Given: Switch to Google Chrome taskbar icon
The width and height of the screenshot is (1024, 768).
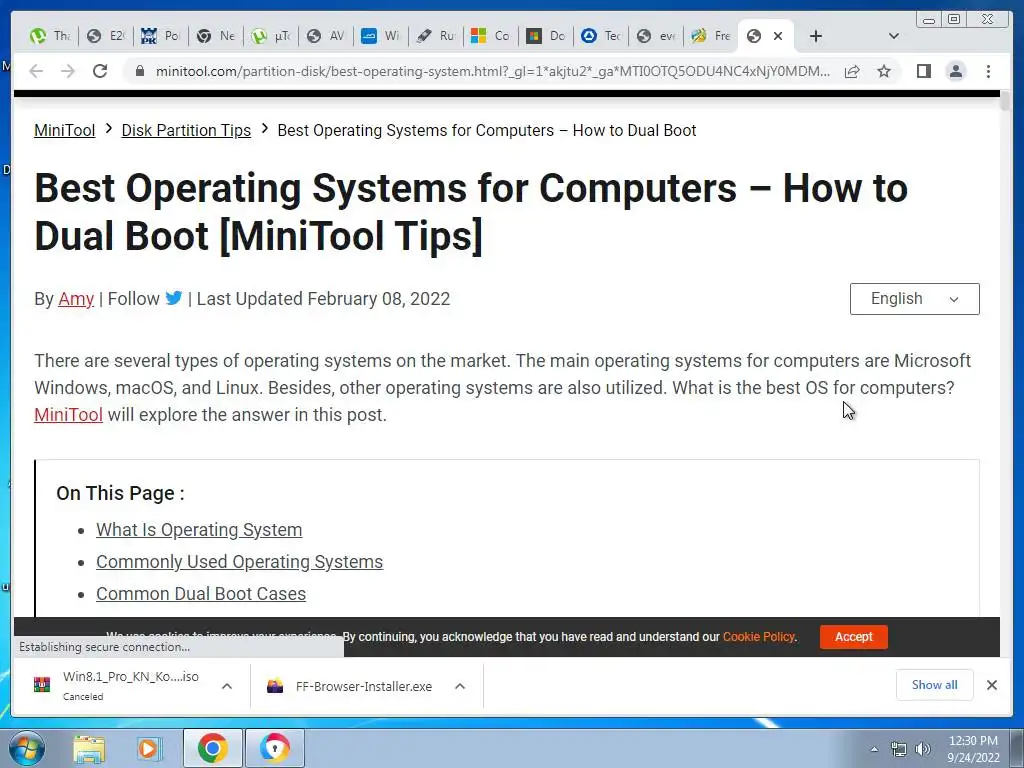Looking at the screenshot, I should click(x=212, y=748).
